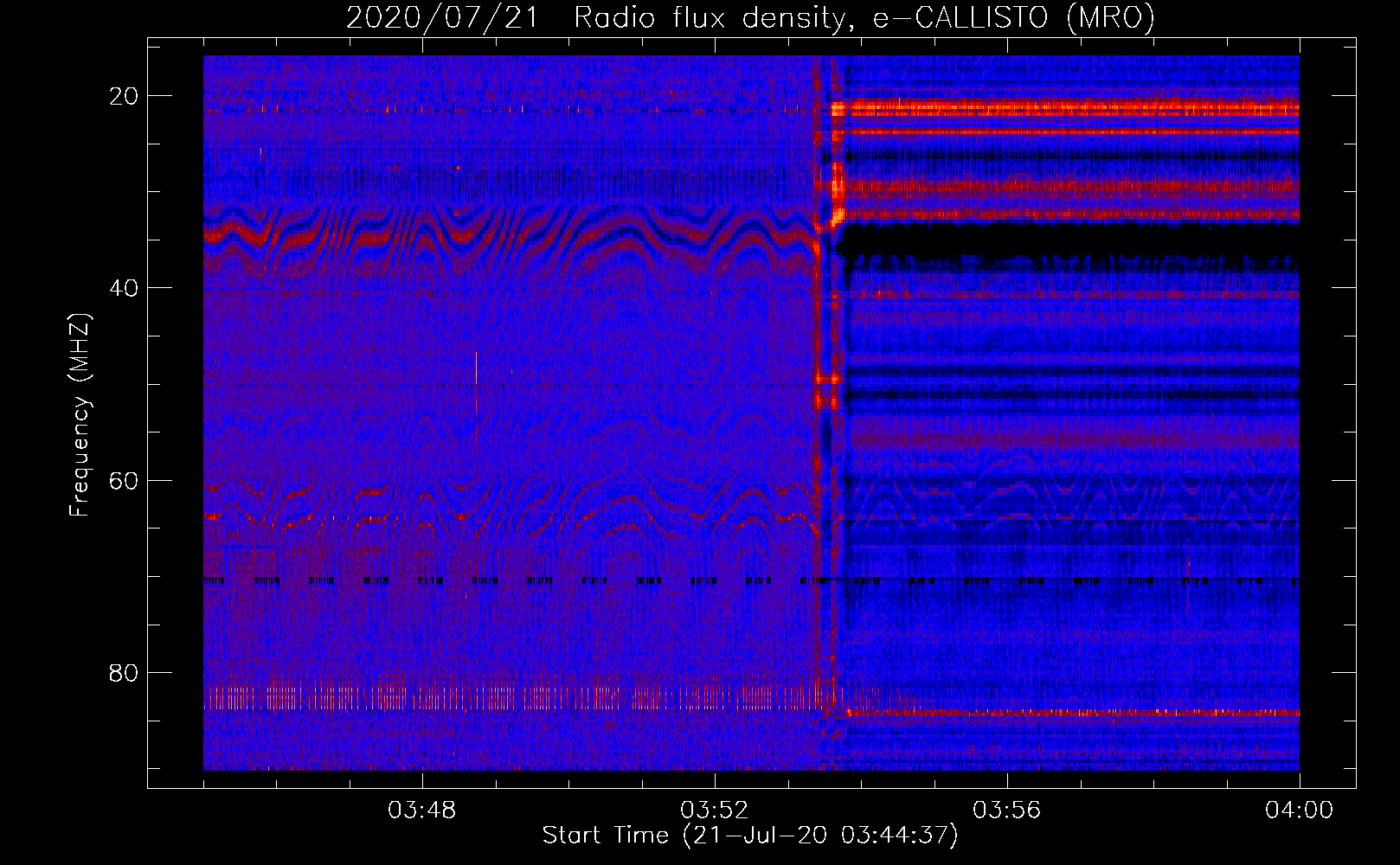Click the 40 frequency tick label
This screenshot has width=1400, height=865.
[x=124, y=288]
